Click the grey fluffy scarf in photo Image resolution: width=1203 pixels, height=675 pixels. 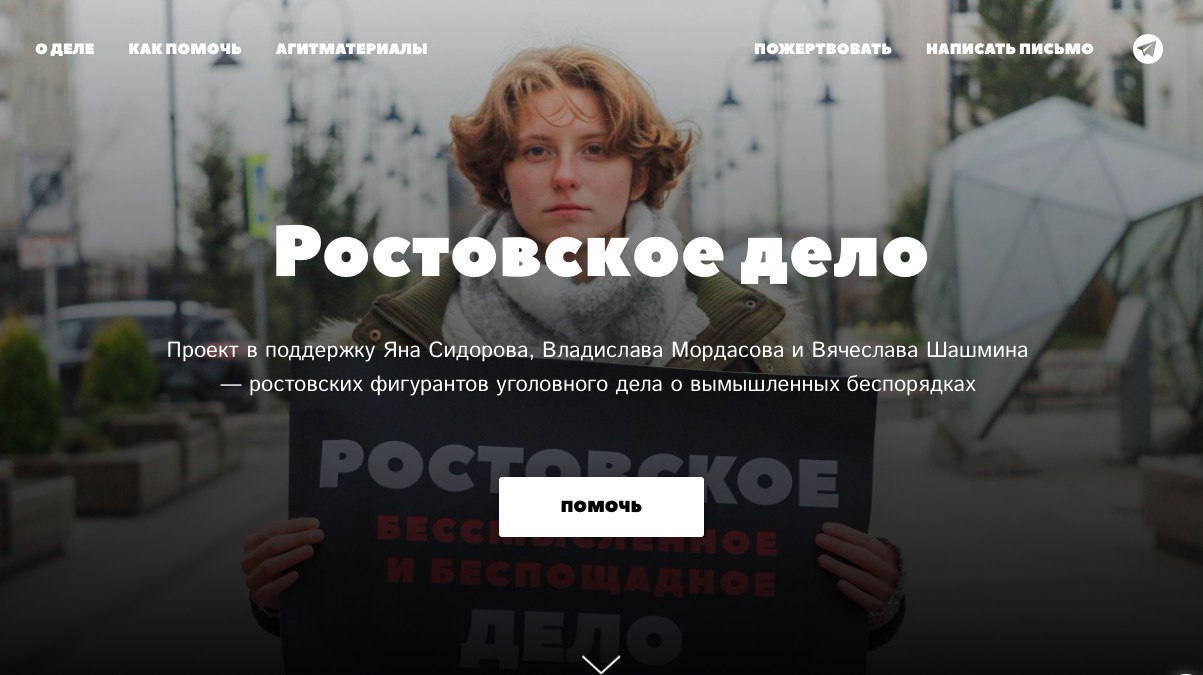575,290
